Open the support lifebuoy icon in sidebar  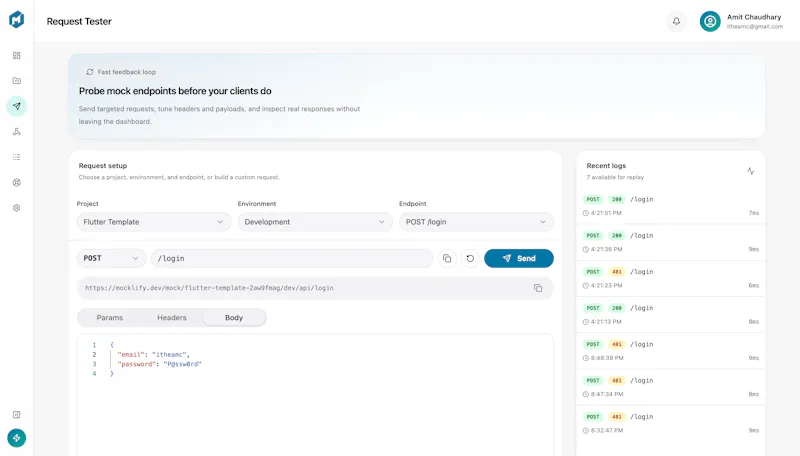(16, 183)
